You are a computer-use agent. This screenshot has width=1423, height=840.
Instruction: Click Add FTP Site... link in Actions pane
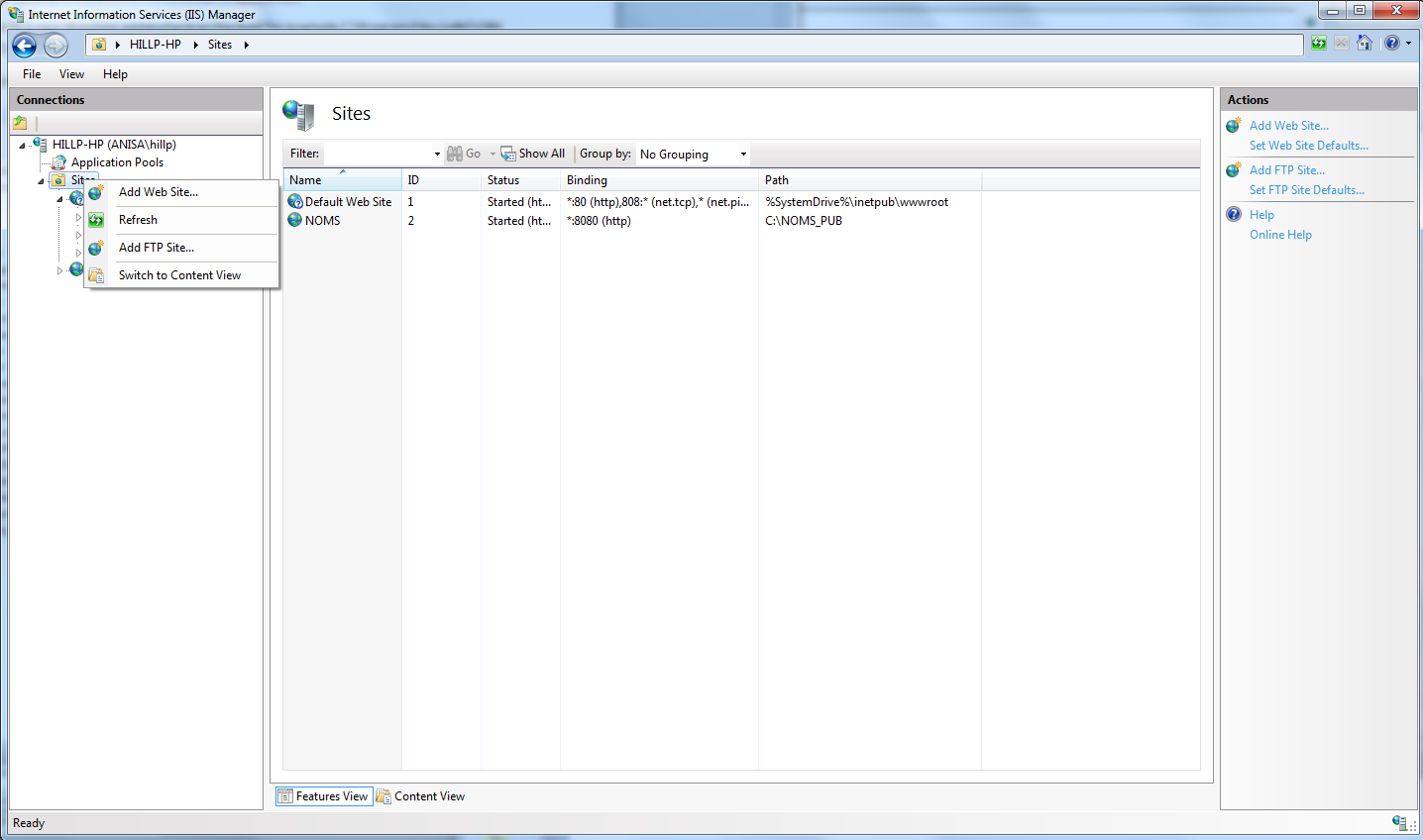point(1286,170)
